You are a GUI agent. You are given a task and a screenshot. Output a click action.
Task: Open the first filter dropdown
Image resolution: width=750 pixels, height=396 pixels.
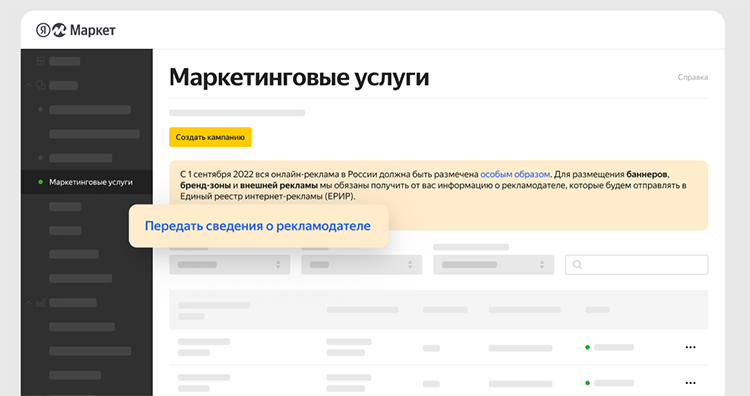point(230,264)
